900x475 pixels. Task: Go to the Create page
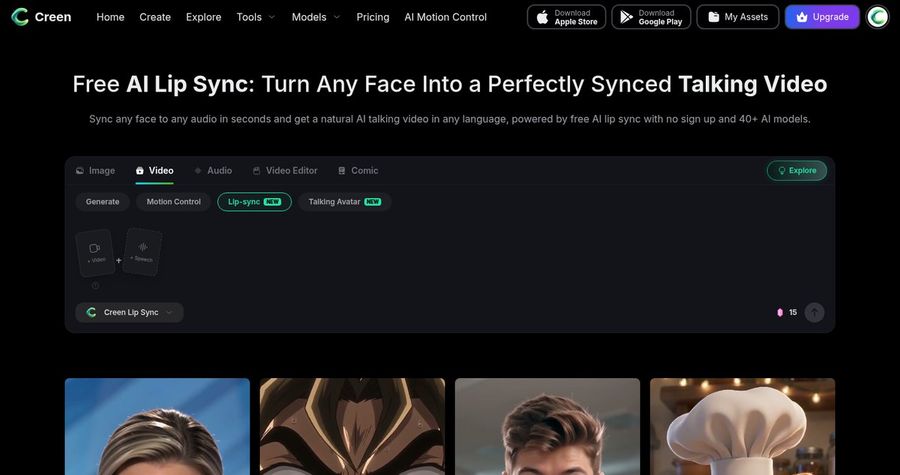155,17
